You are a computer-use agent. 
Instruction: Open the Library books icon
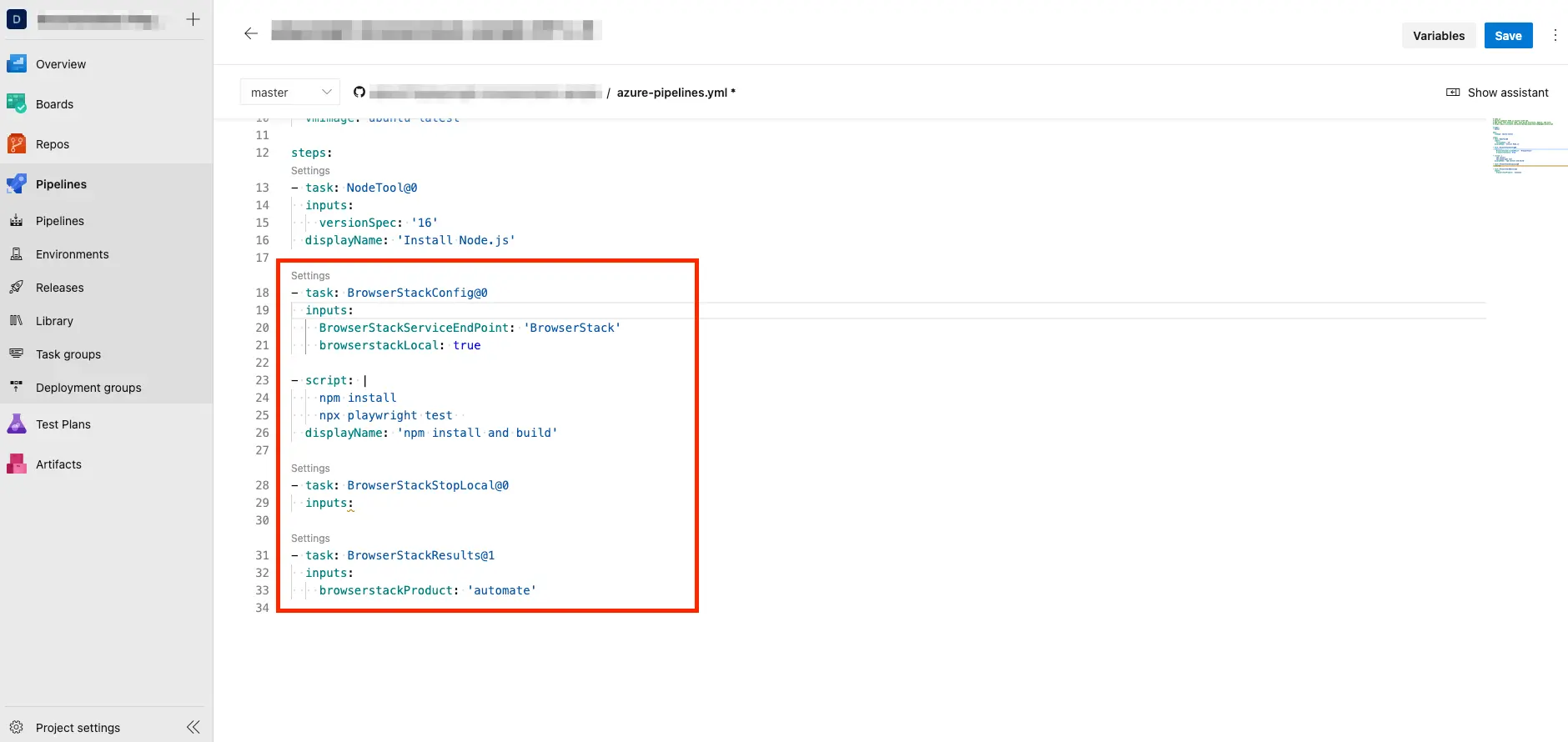tap(17, 321)
